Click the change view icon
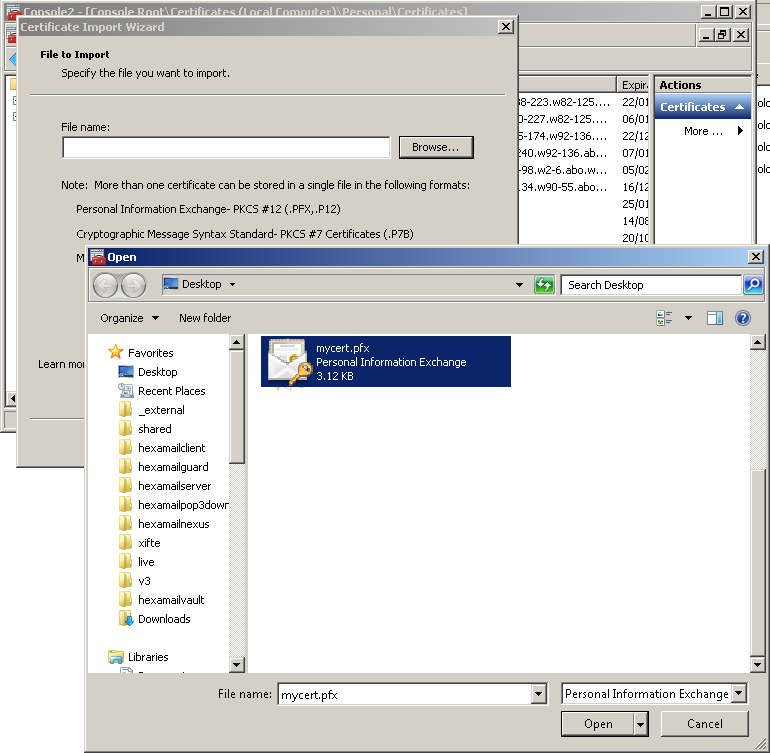Screen dimensions: 770x753 pyautogui.click(x=665, y=318)
